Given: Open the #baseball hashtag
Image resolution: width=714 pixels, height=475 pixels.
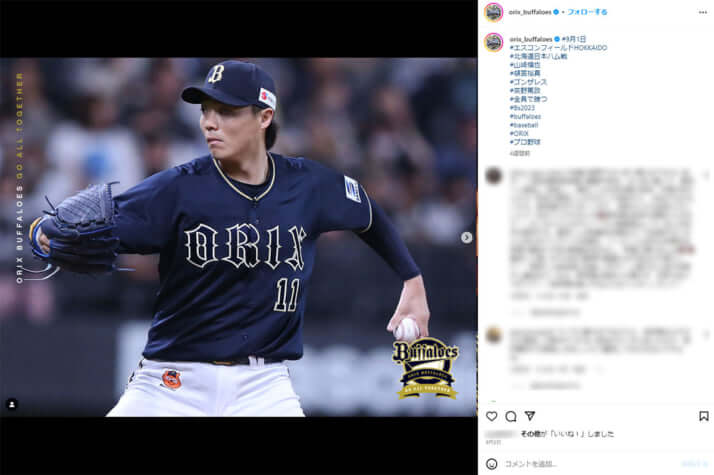Looking at the screenshot, I should pos(524,125).
